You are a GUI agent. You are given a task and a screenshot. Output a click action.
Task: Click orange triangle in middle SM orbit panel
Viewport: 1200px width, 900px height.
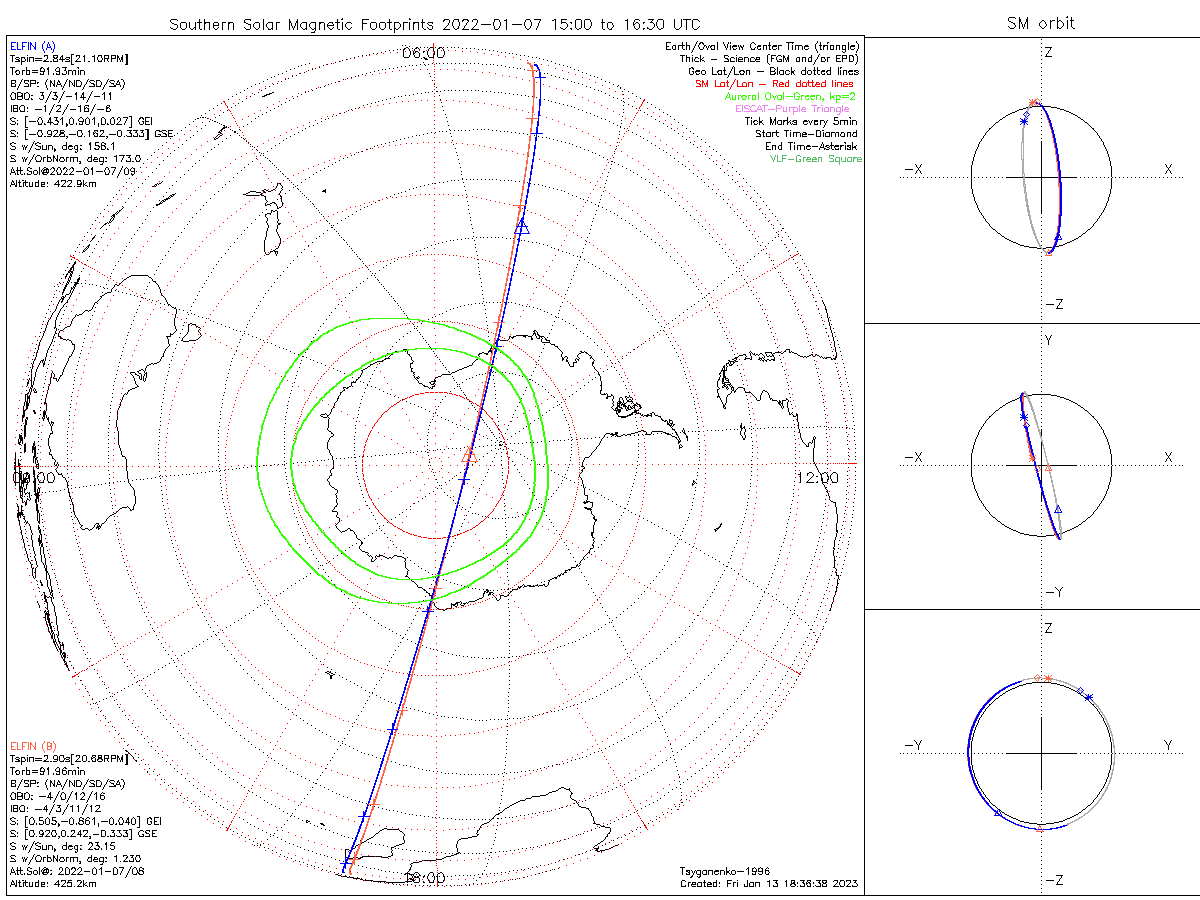coord(1048,467)
